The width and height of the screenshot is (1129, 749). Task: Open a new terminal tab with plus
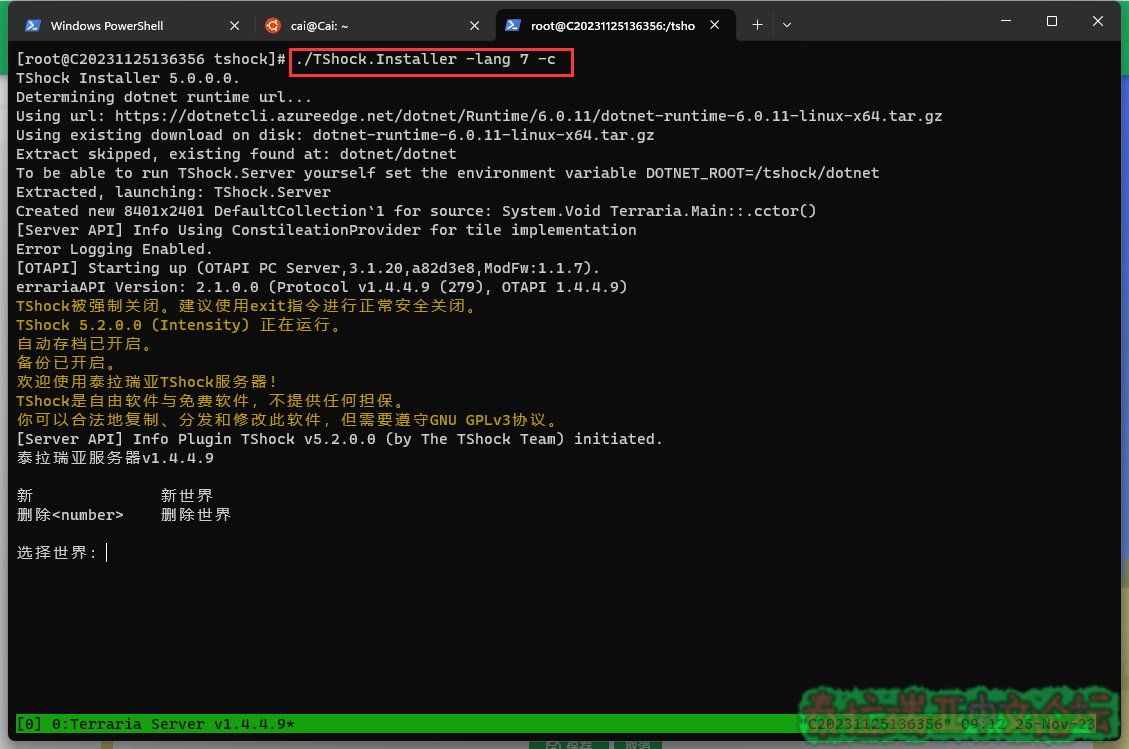point(757,25)
